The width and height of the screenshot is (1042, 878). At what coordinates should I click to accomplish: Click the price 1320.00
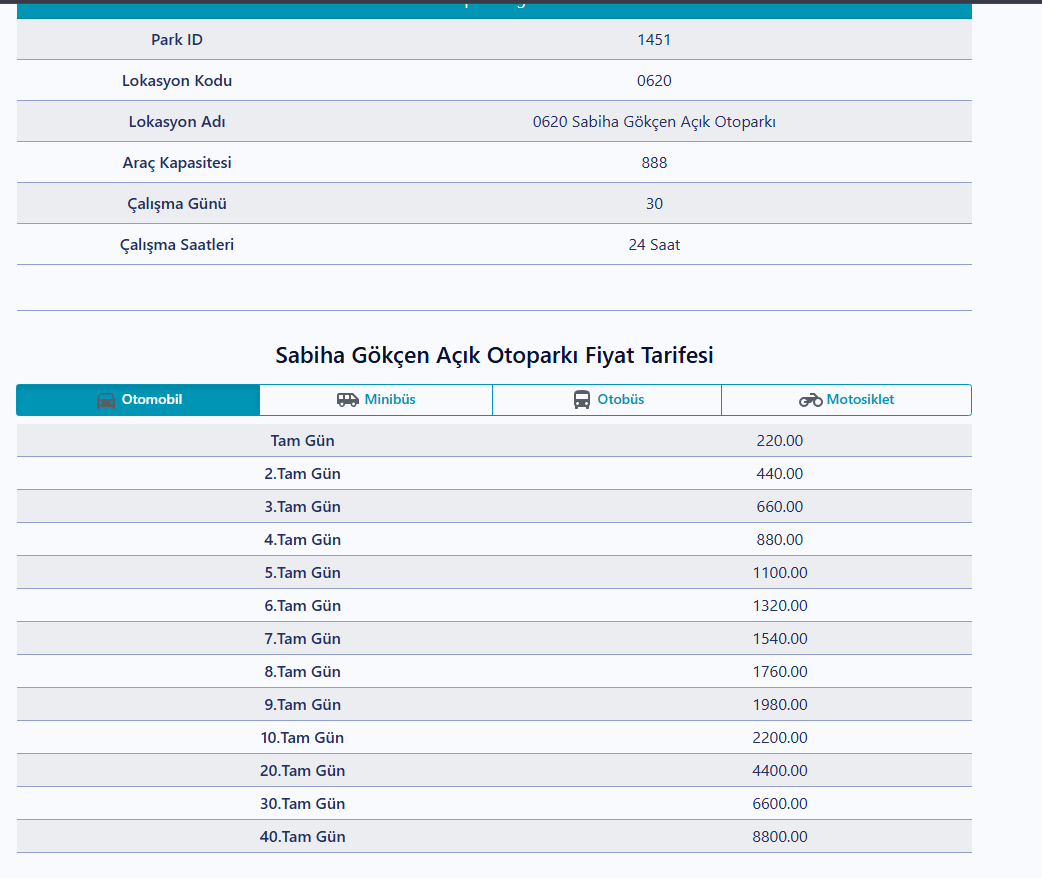coord(780,606)
